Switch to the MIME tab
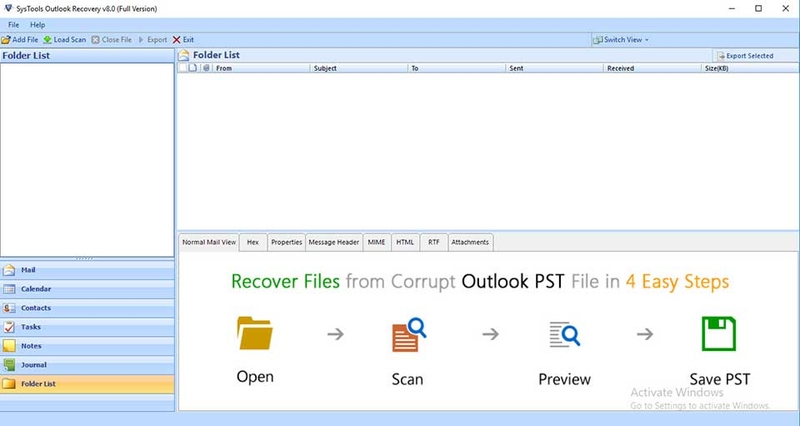800x426 pixels. tap(377, 242)
